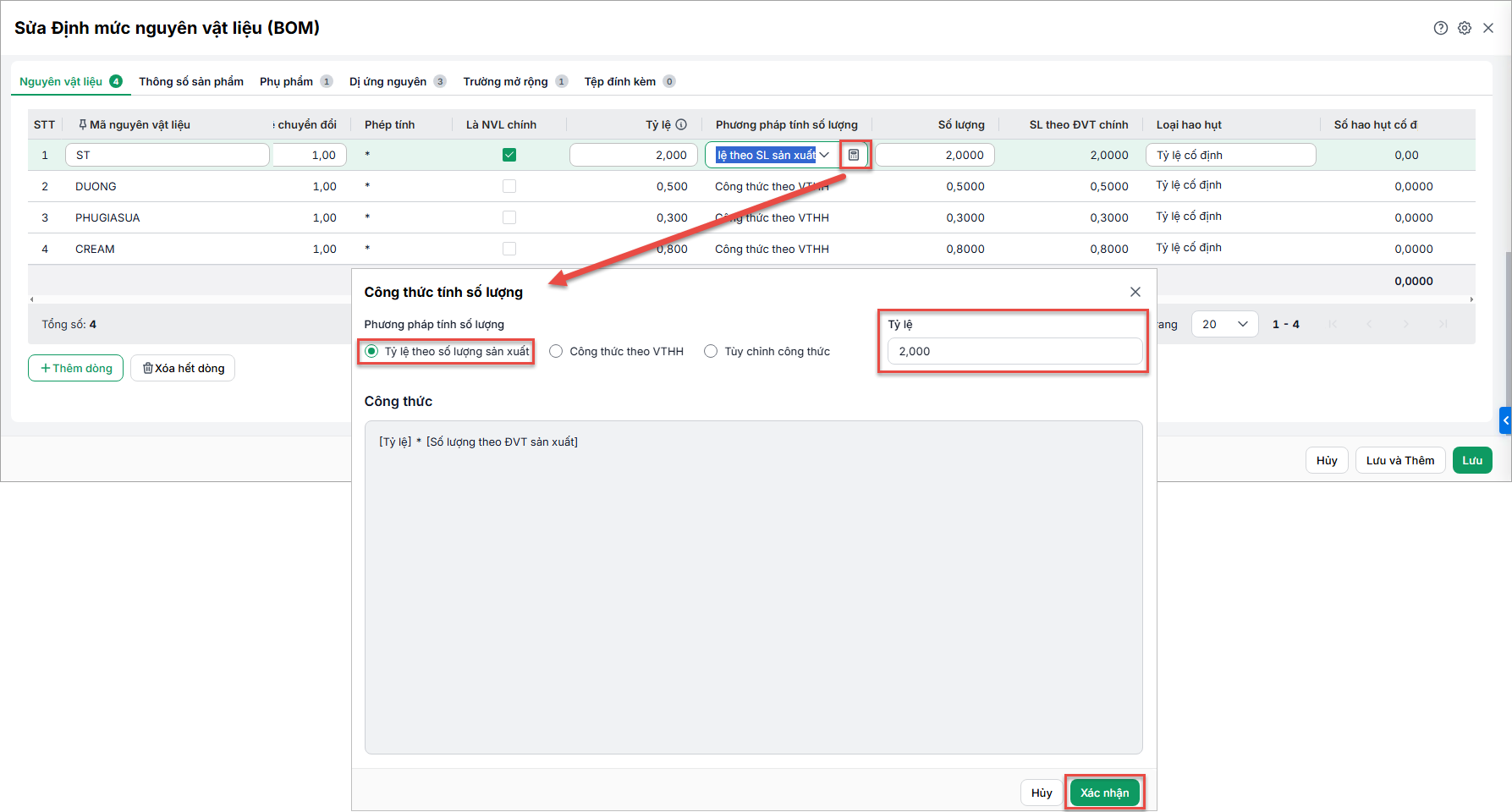Click the green Lưu button
Screen dimensions: 1512x812
pos(1472,460)
